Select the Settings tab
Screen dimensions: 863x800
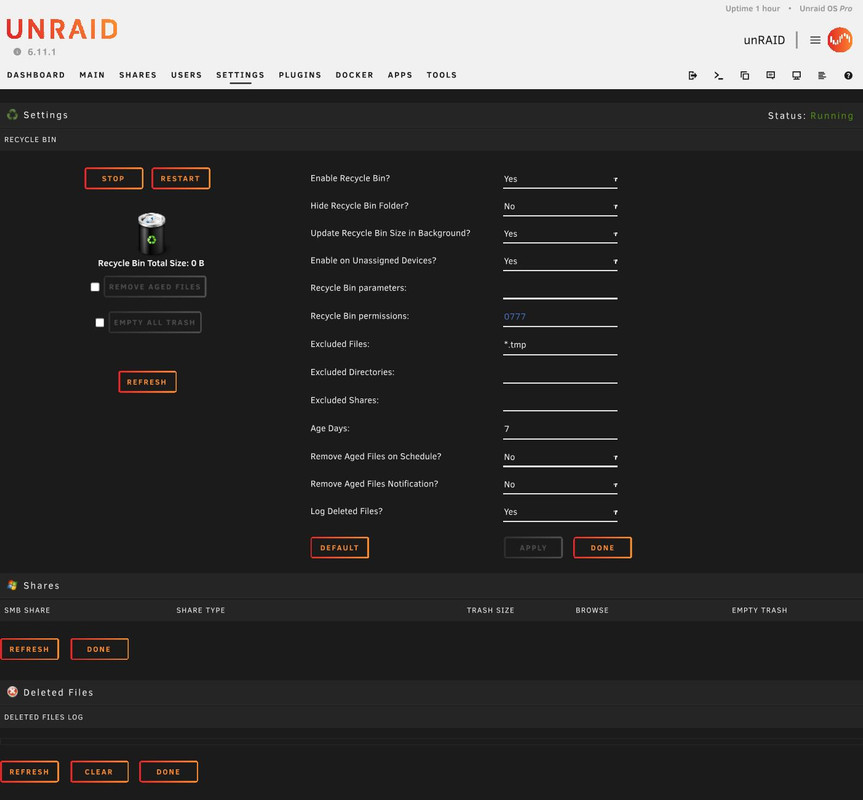point(240,75)
